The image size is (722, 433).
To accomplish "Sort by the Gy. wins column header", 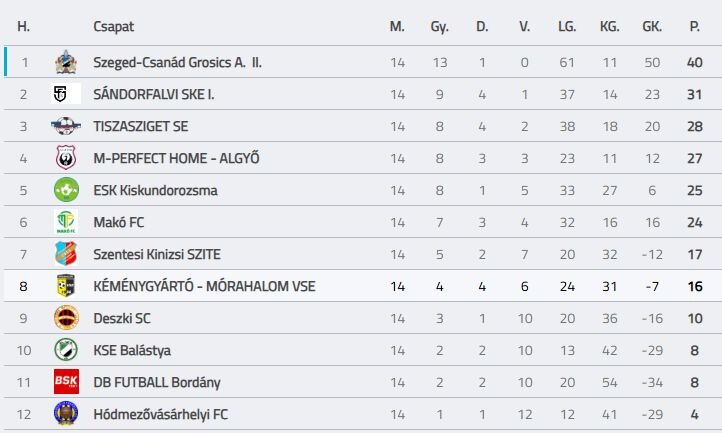I will 439,27.
